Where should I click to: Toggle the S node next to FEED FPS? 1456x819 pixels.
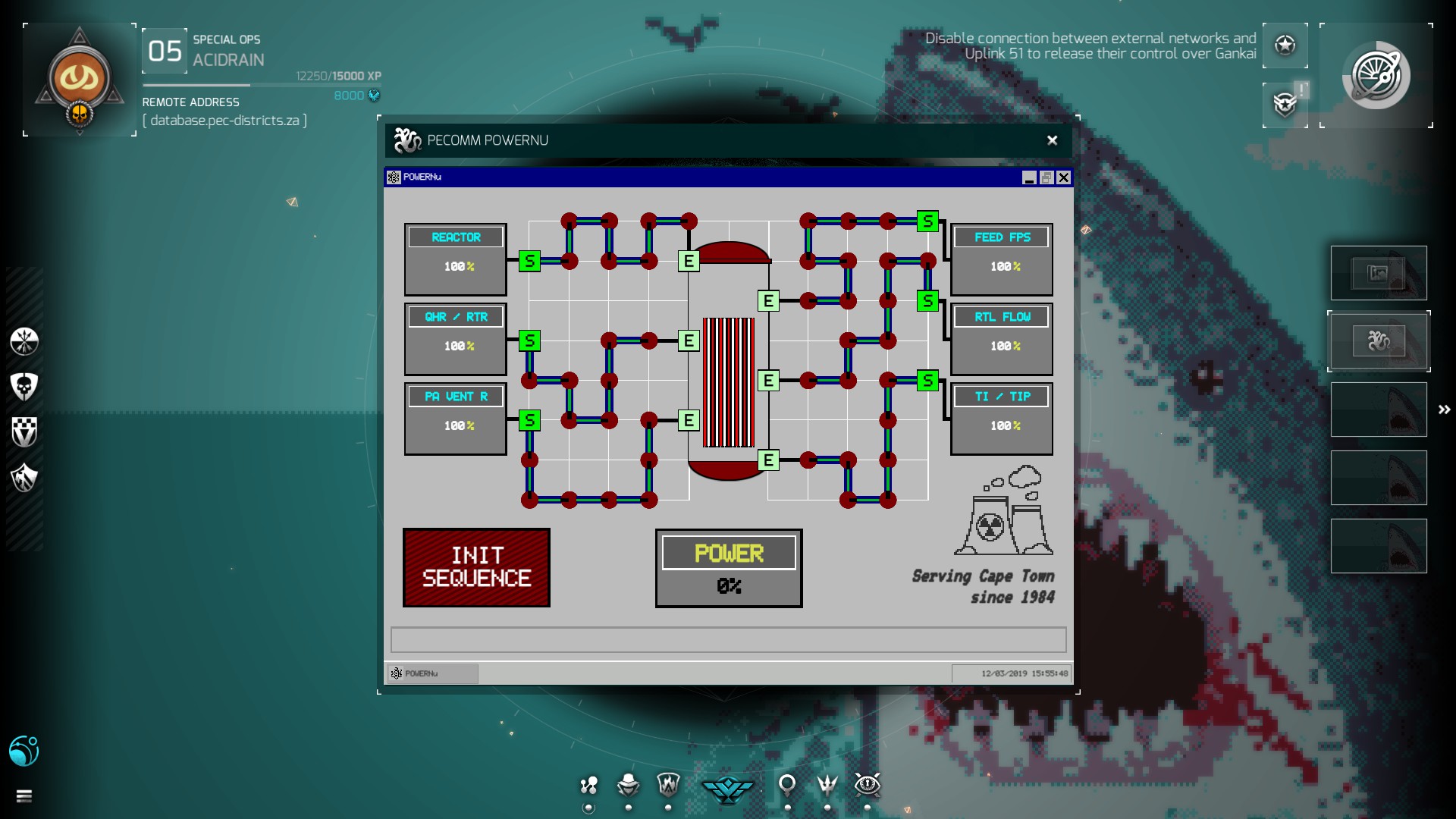(x=927, y=221)
